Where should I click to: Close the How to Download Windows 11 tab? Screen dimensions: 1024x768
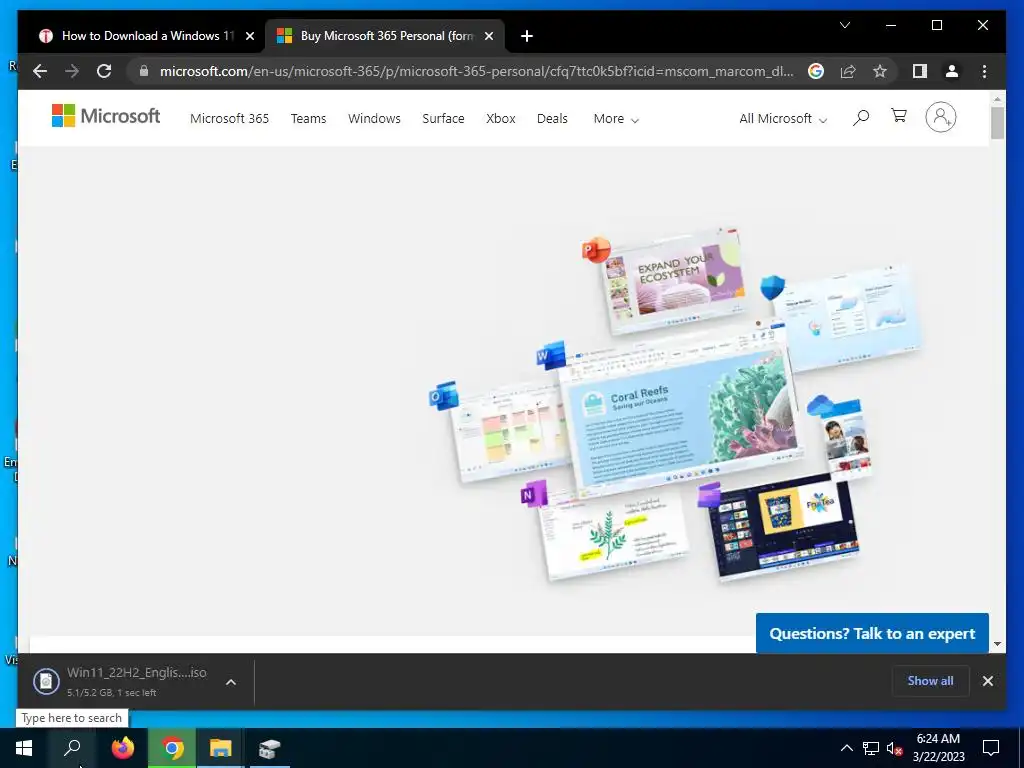(x=249, y=36)
